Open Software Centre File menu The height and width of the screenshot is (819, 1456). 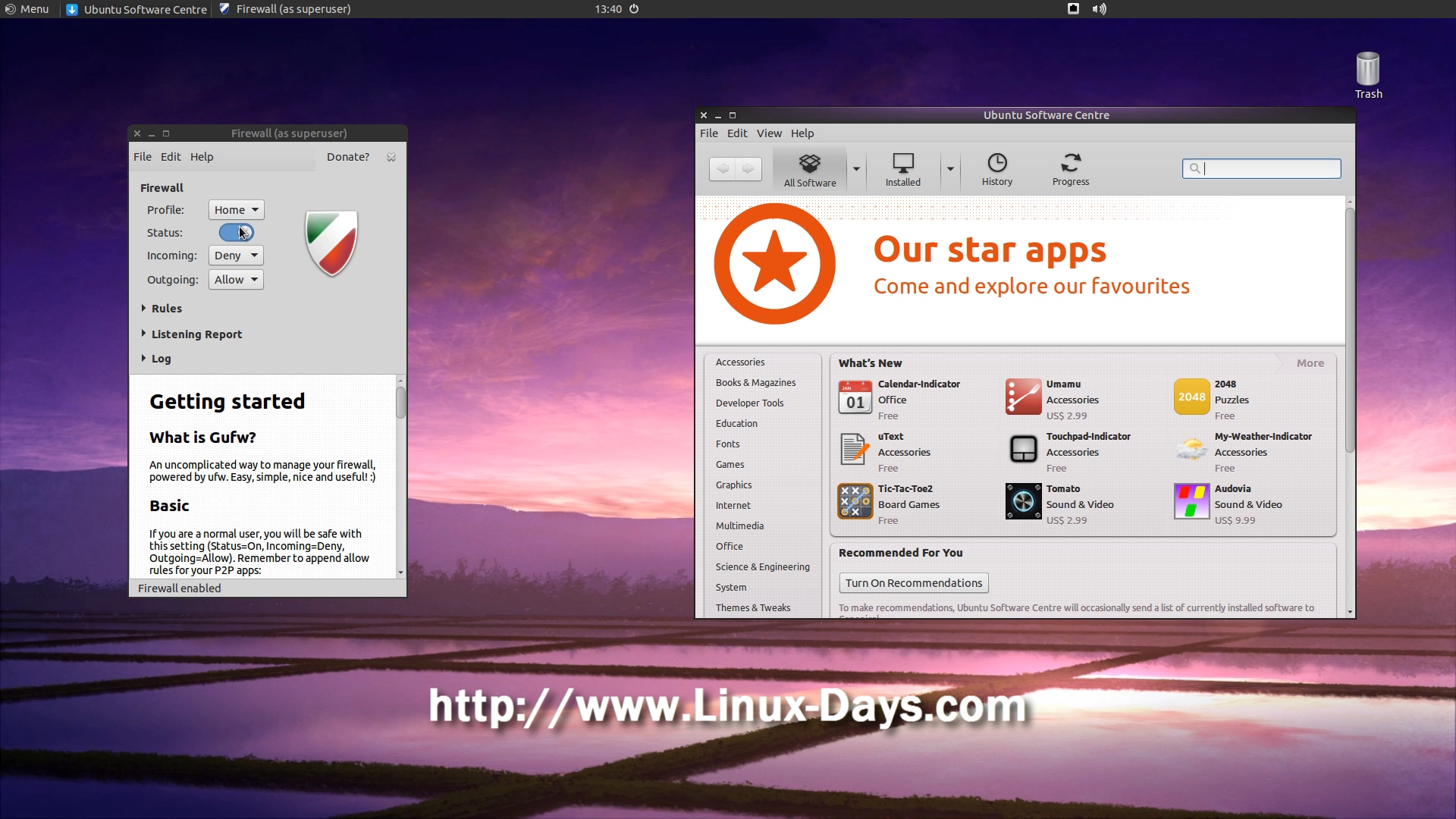coord(709,133)
